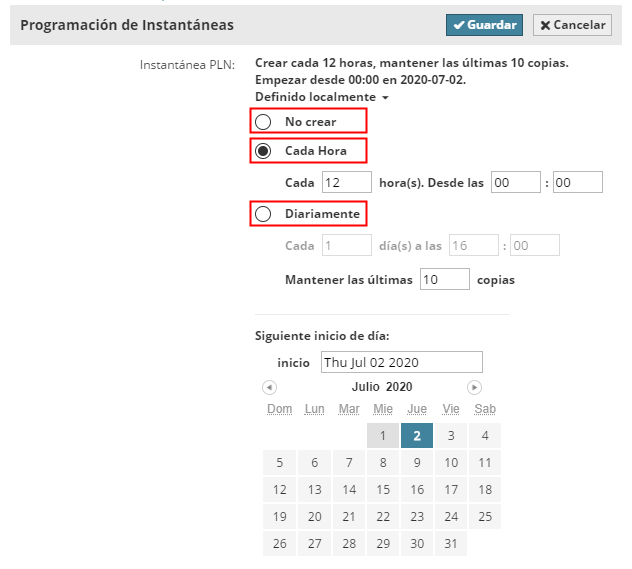The width and height of the screenshot is (632, 569).
Task: Click the copies to keep field showing 10
Action: pyautogui.click(x=445, y=280)
